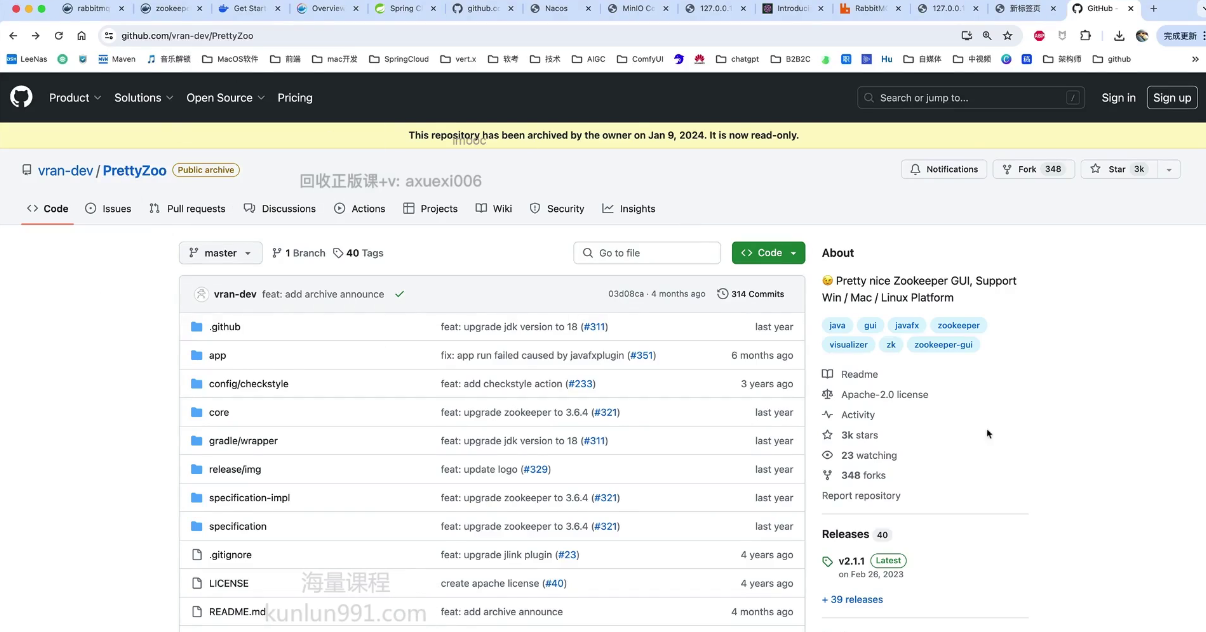Viewport: 1206px width, 632px height.
Task: Click the 1 Branch link
Action: (299, 253)
